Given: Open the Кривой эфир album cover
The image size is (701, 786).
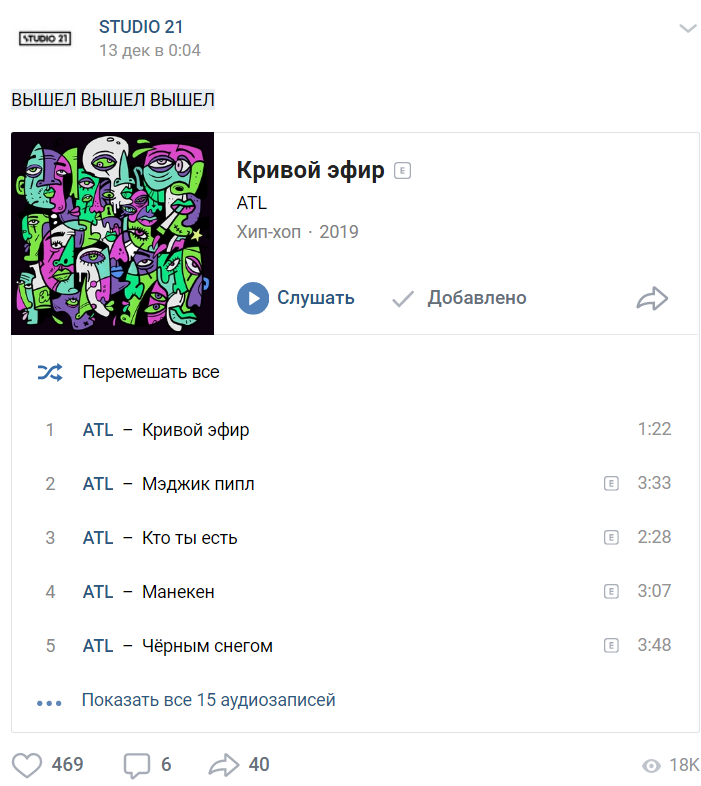Looking at the screenshot, I should pyautogui.click(x=112, y=234).
